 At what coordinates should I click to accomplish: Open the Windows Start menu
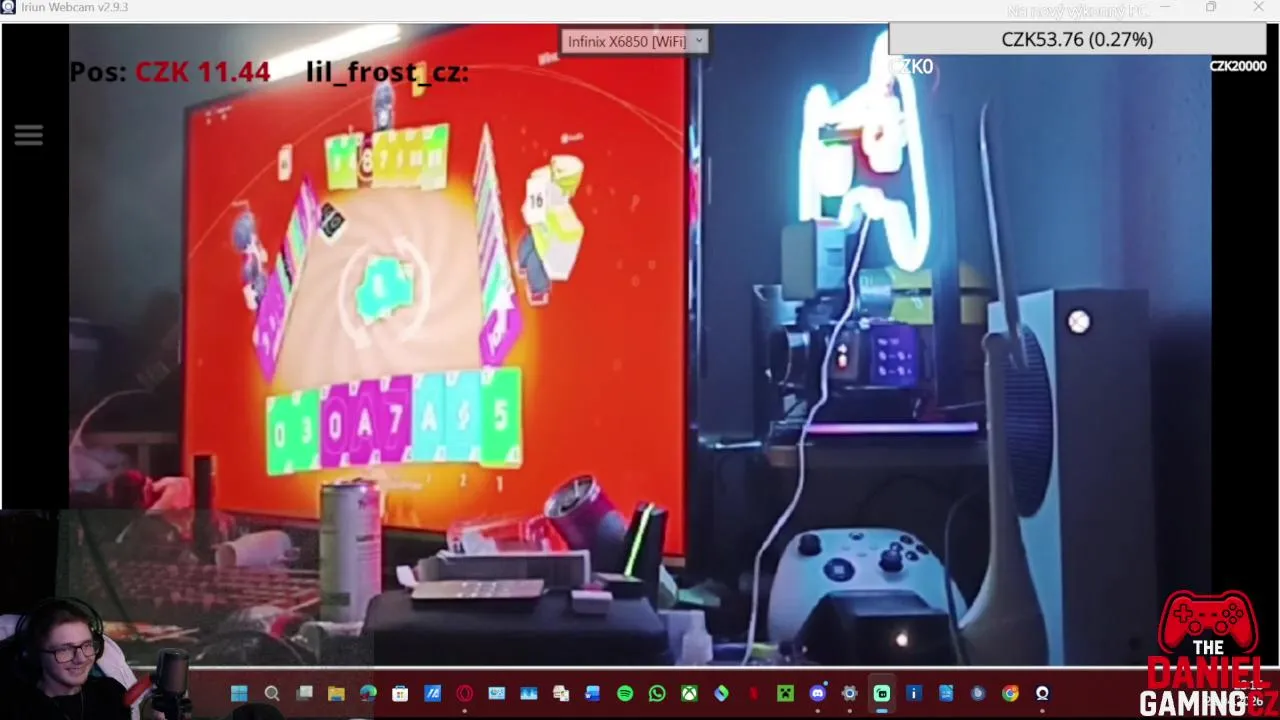pos(239,693)
